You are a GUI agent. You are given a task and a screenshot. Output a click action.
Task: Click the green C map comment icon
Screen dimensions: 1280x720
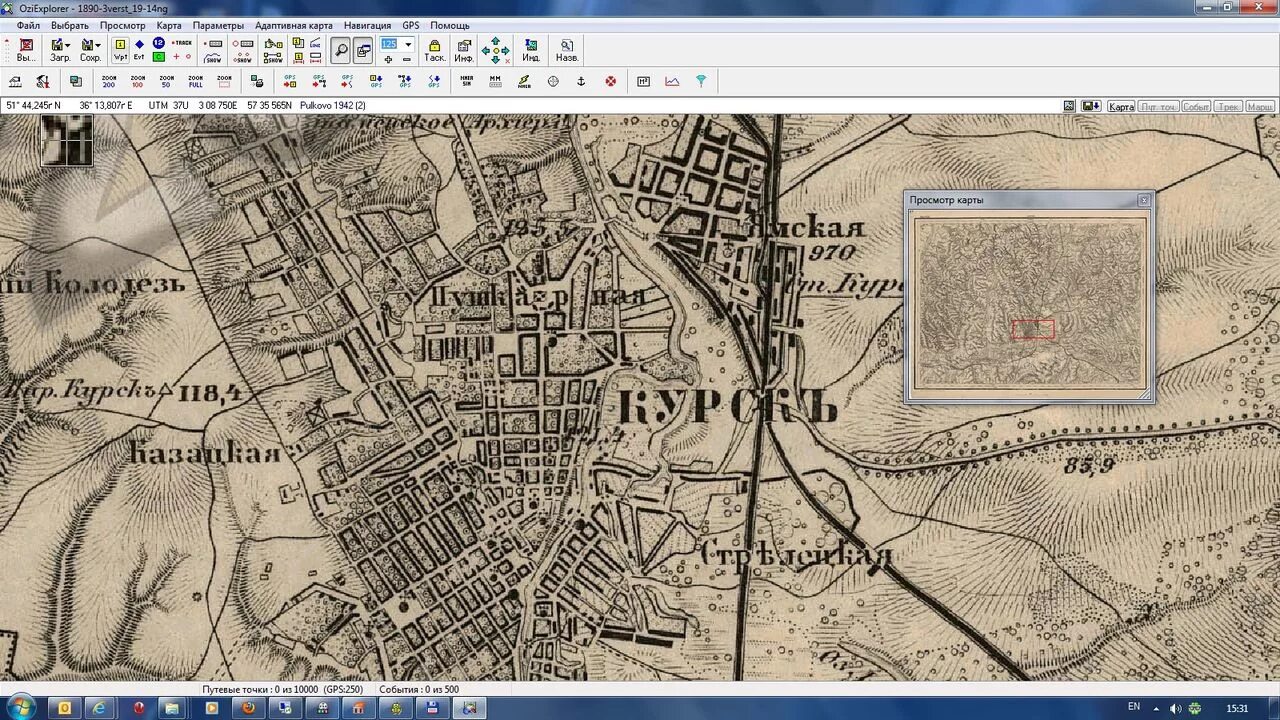click(158, 57)
